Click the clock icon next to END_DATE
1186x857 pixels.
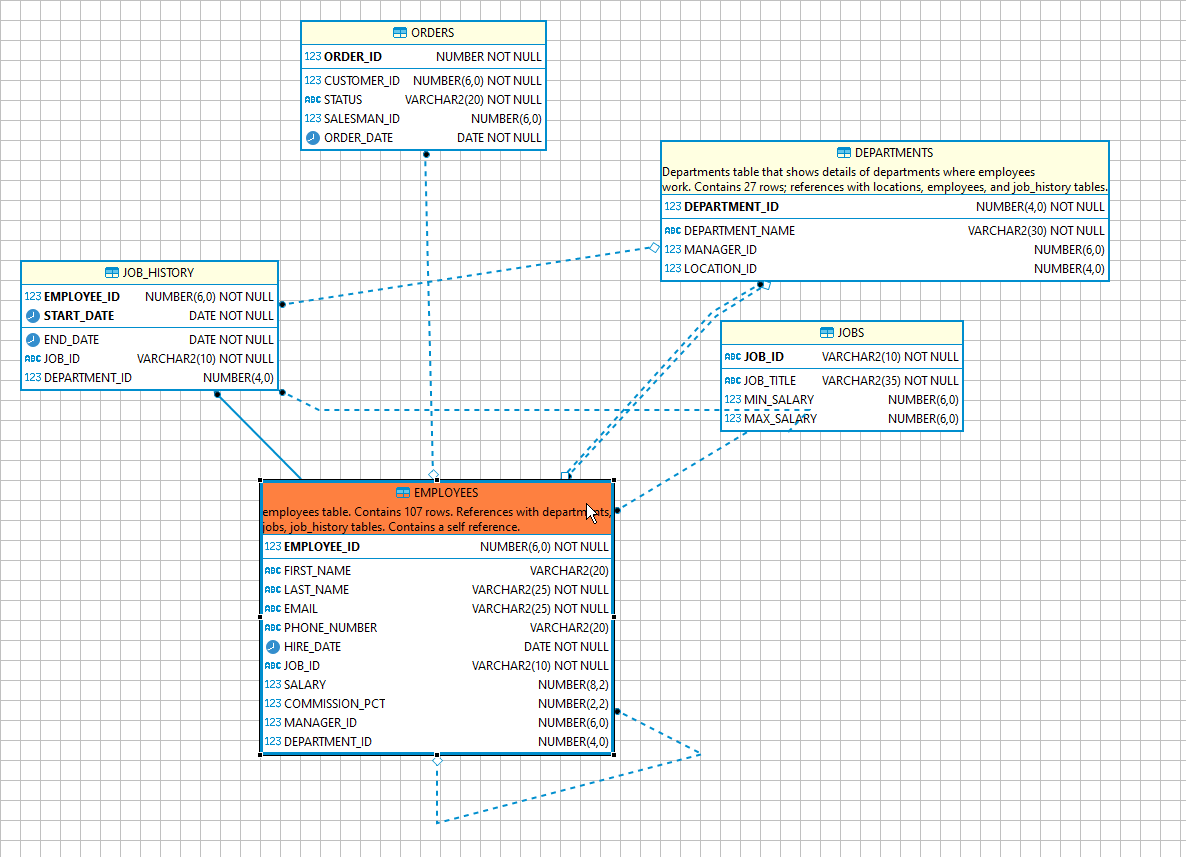coord(34,339)
